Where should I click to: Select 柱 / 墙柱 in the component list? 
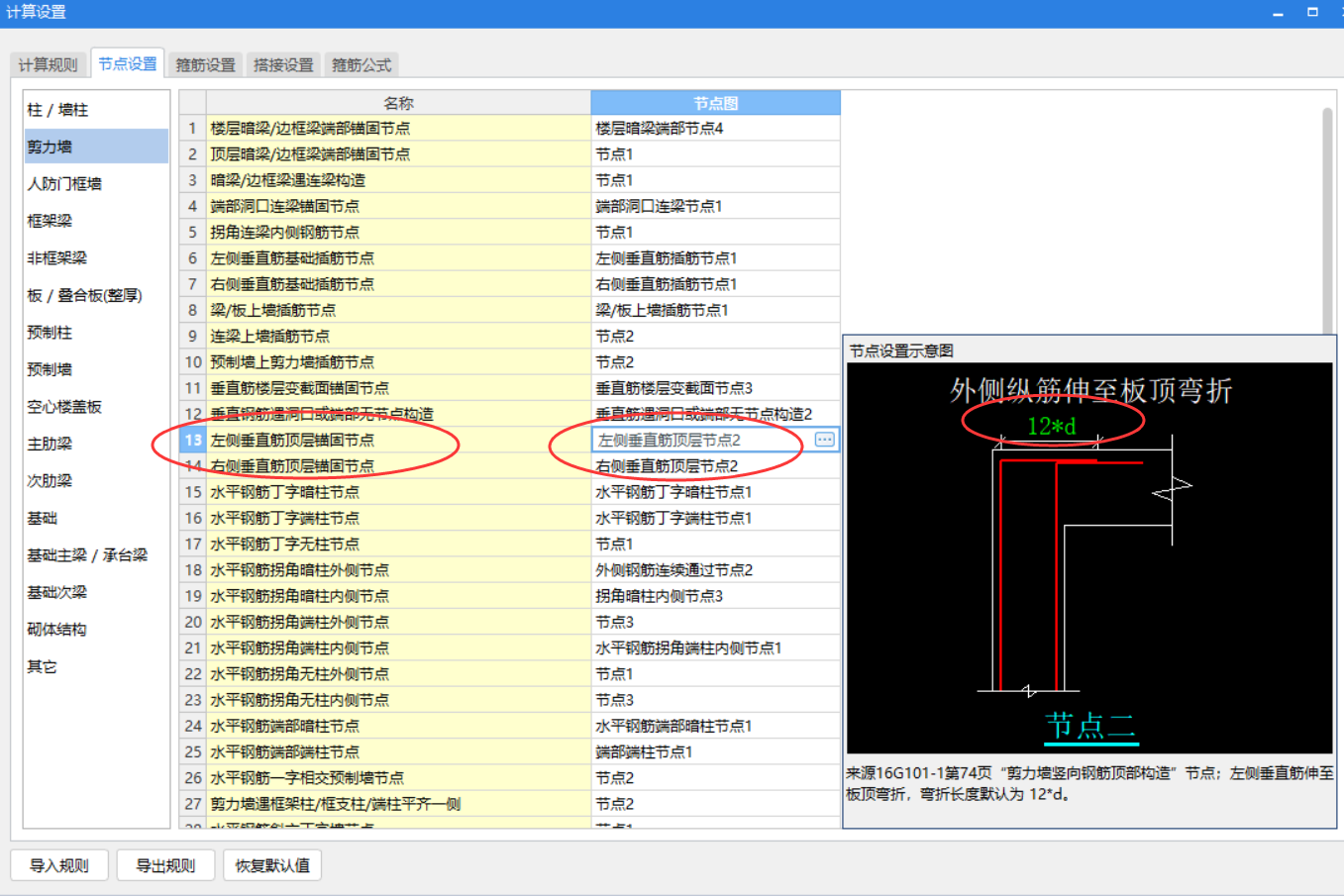(96, 110)
